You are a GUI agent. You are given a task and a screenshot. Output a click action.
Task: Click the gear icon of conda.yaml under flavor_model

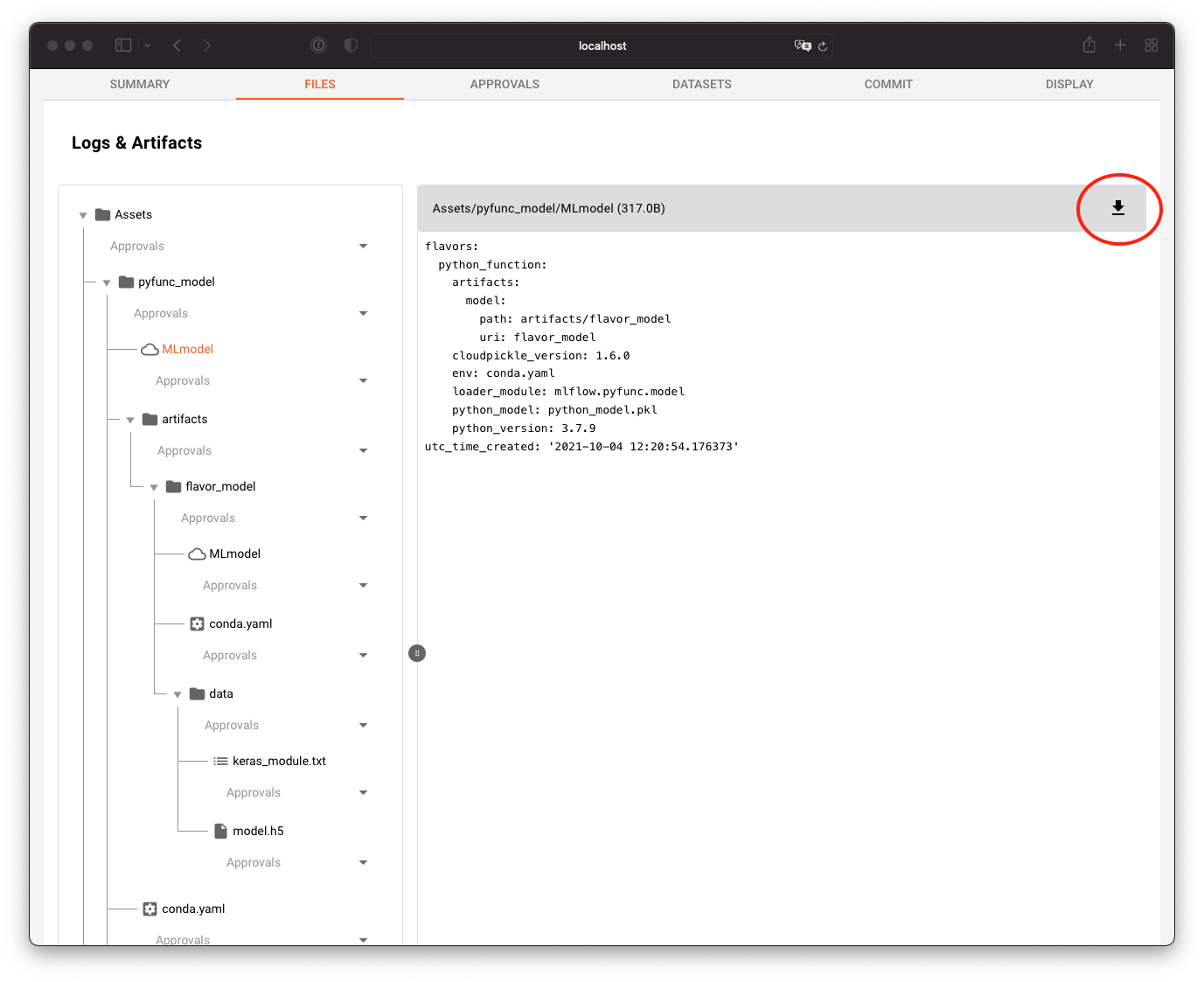(198, 623)
